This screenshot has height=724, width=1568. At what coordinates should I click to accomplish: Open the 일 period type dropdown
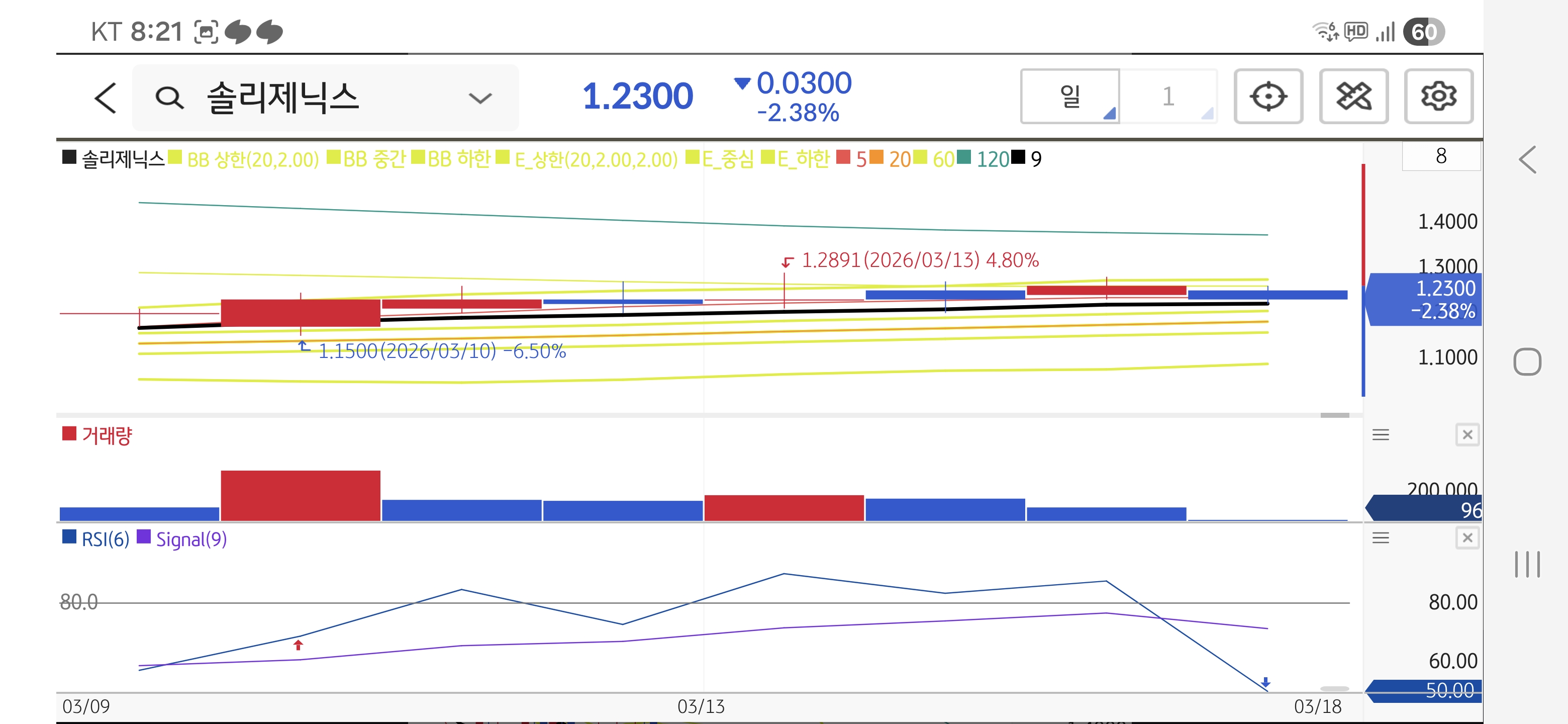pos(1069,96)
